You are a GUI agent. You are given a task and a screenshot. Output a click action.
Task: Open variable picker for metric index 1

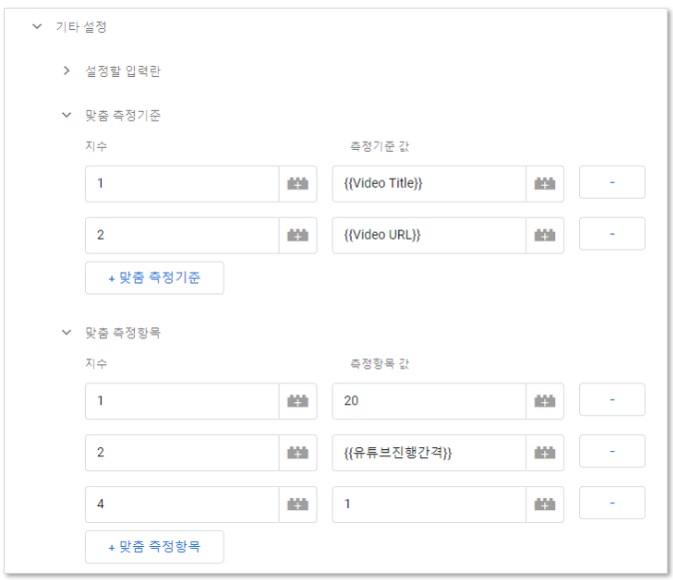click(298, 401)
